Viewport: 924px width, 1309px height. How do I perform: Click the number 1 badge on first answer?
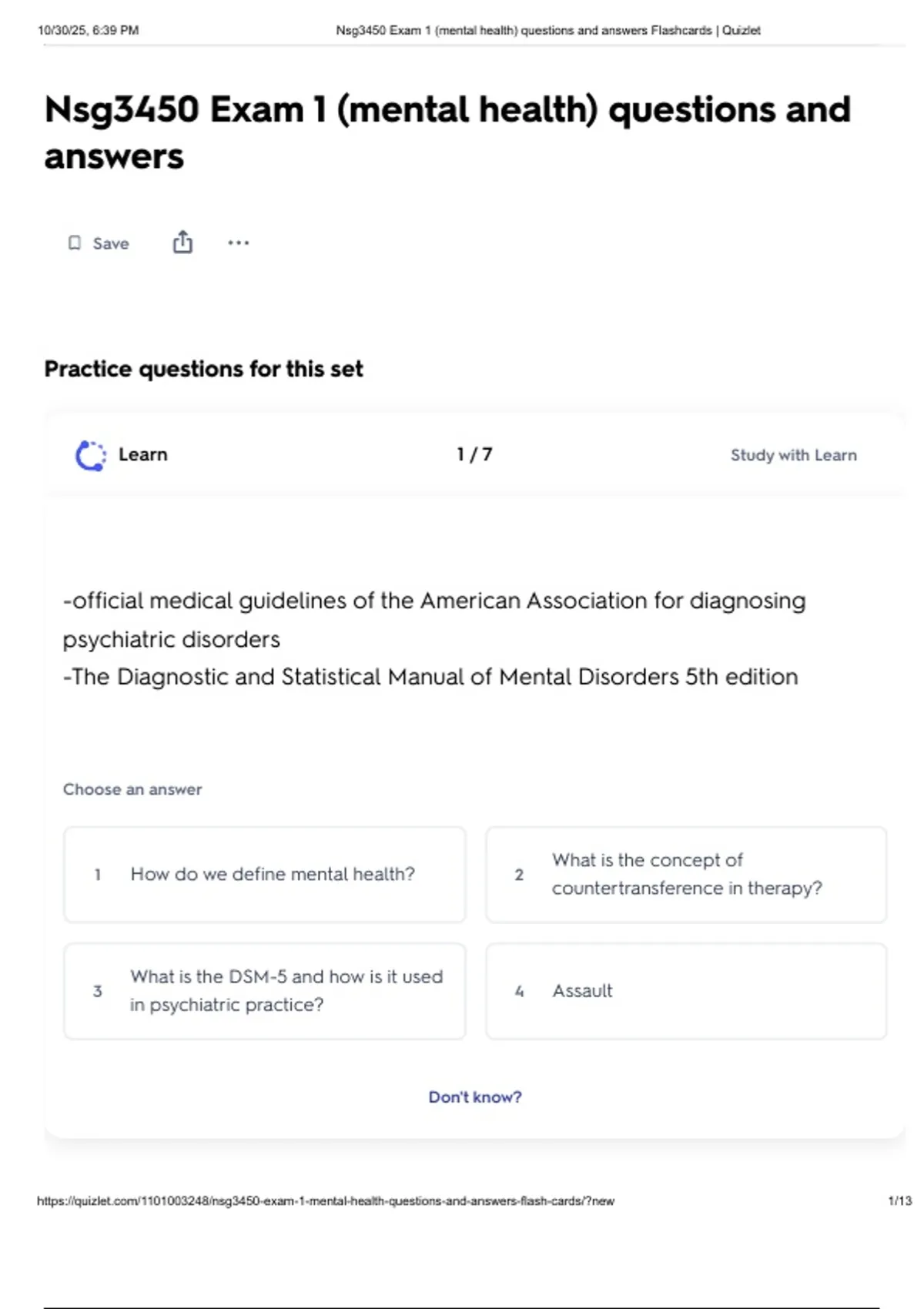pyautogui.click(x=98, y=875)
